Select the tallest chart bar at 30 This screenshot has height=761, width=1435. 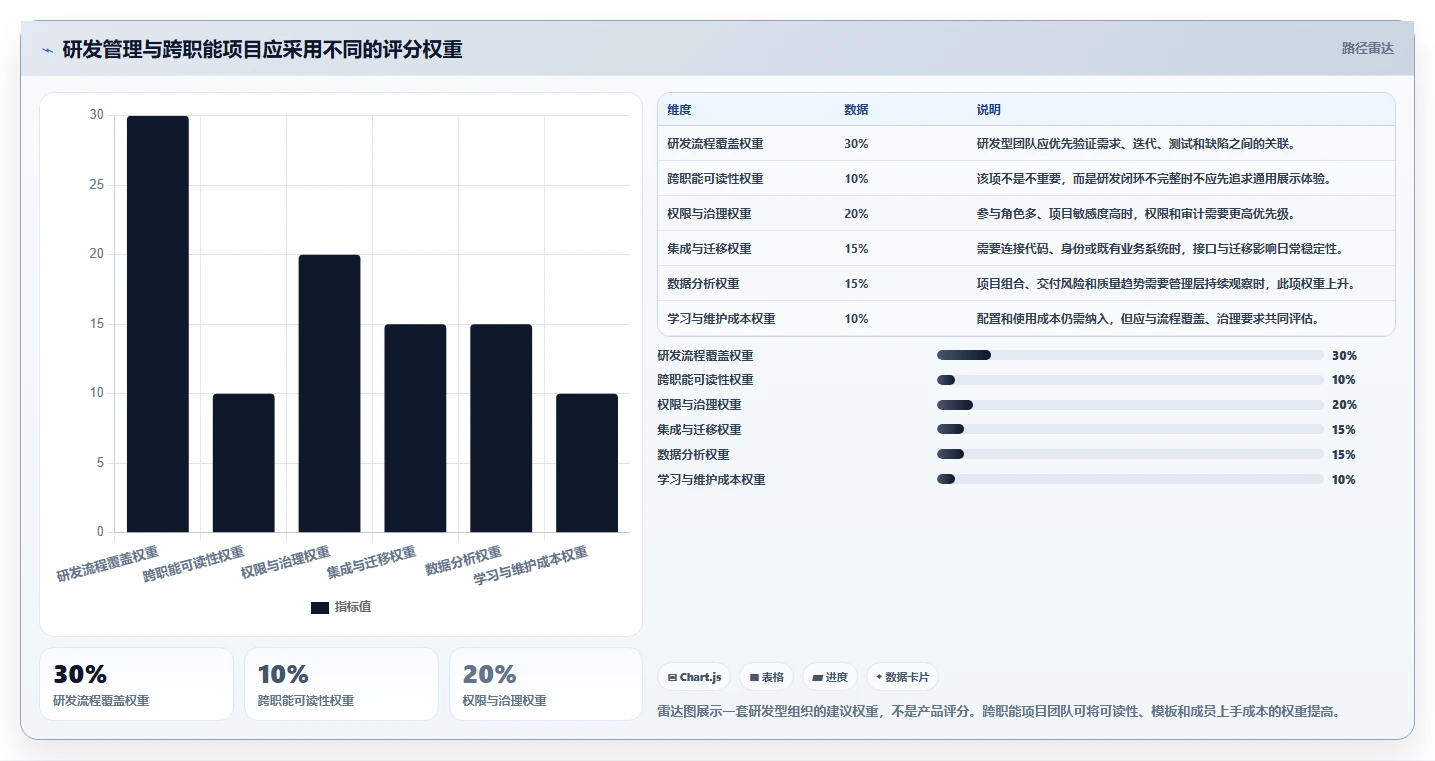tap(158, 324)
